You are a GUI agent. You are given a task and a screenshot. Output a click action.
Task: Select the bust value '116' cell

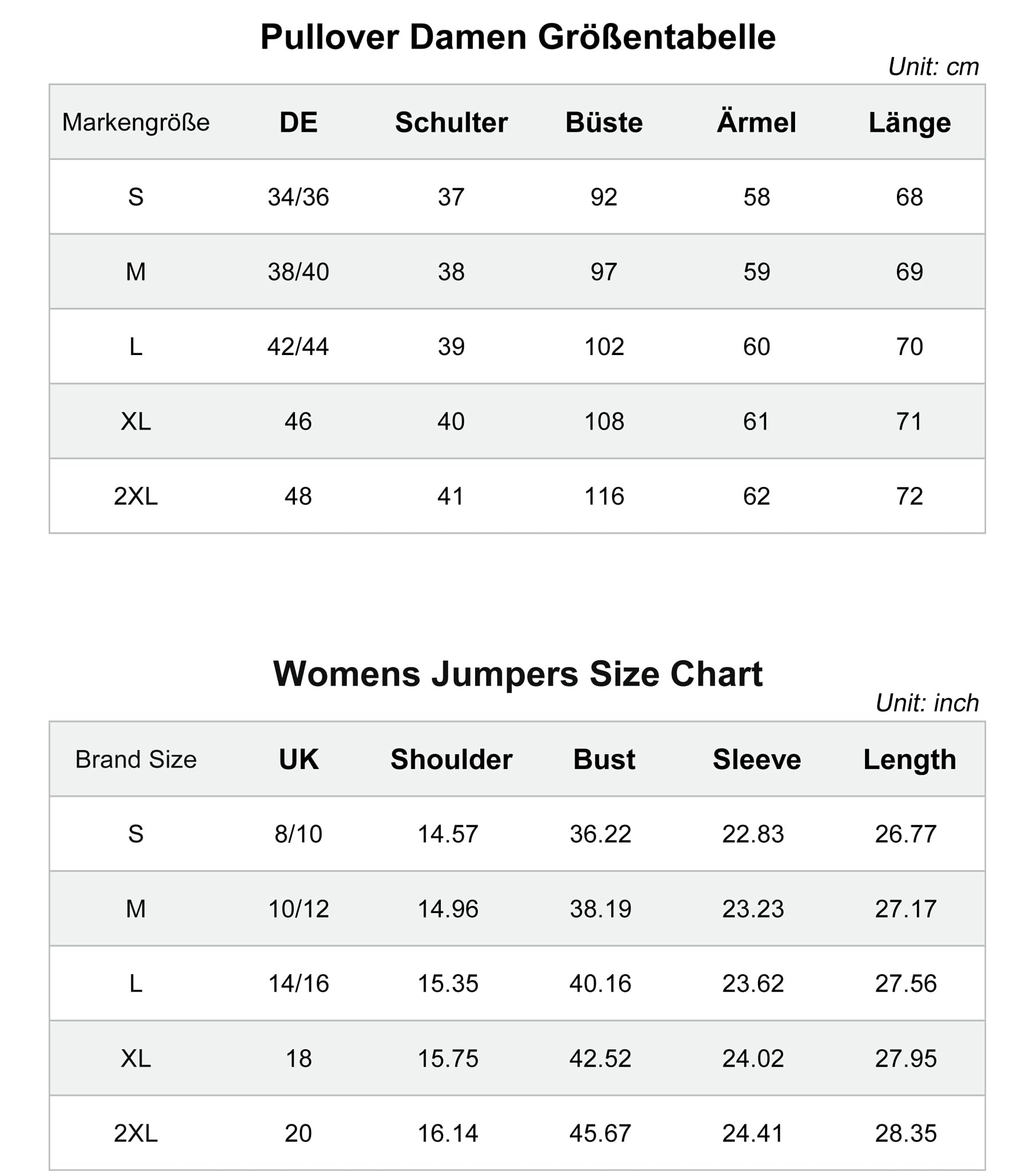pyautogui.click(x=604, y=496)
